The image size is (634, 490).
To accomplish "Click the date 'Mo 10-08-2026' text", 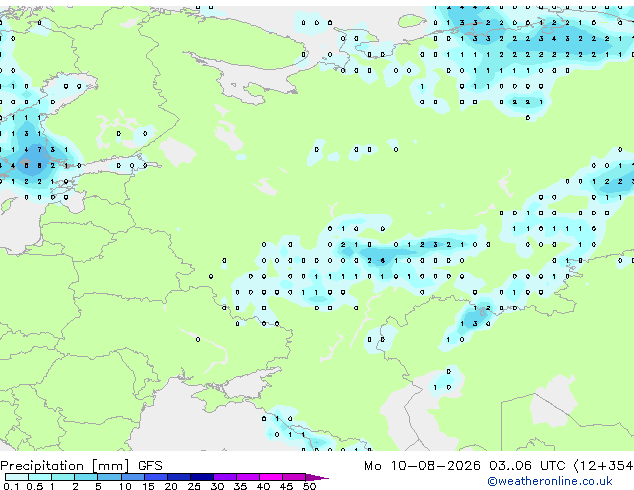I will (422, 466).
